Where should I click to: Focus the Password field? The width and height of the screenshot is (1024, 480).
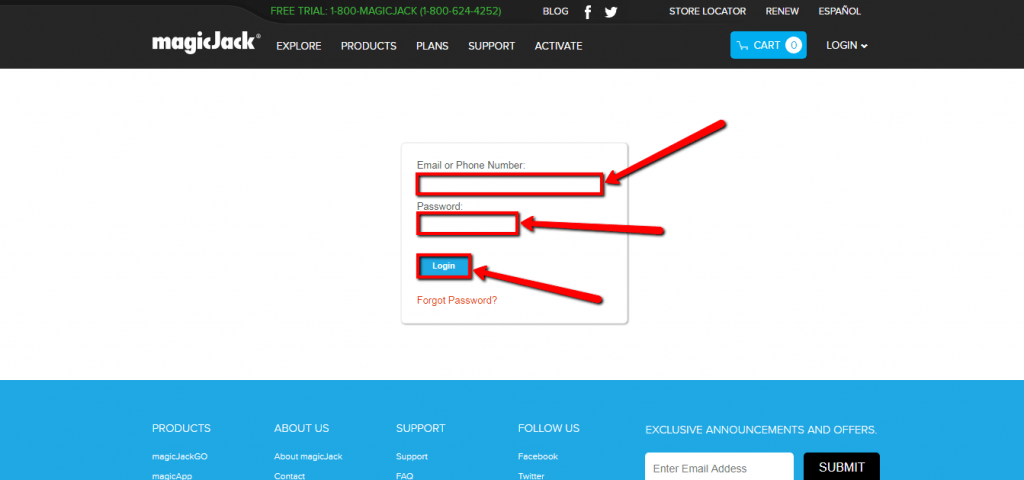point(468,225)
